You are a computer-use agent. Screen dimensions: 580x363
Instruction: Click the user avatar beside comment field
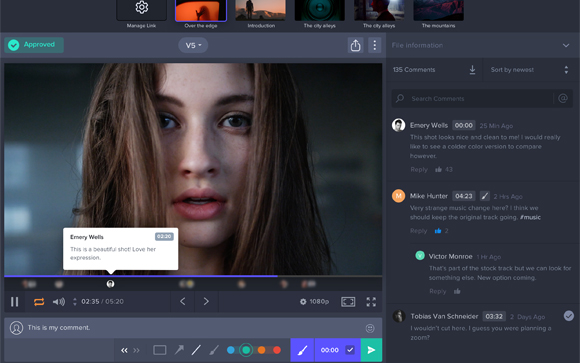16,328
